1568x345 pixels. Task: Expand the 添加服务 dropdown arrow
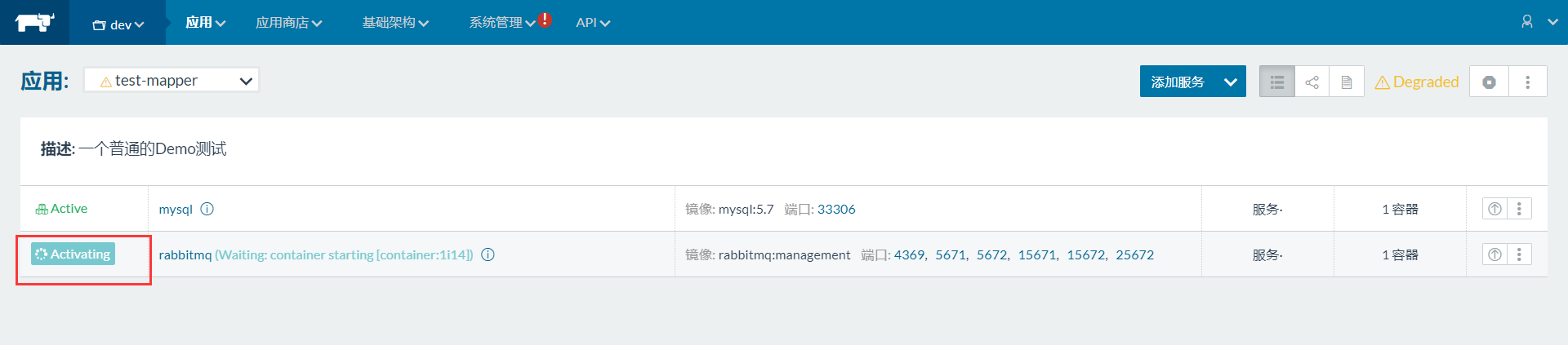coord(1231,82)
